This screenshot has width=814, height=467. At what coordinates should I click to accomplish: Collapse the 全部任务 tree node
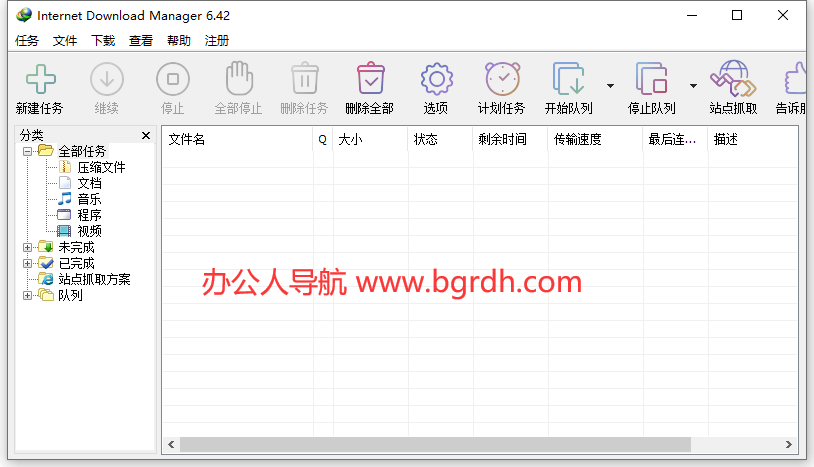(28, 152)
